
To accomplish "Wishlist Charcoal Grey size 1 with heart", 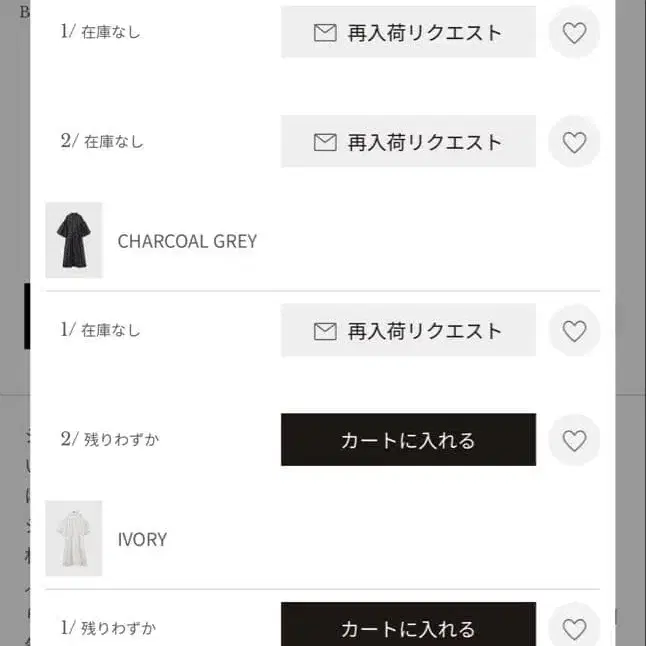I will (574, 331).
